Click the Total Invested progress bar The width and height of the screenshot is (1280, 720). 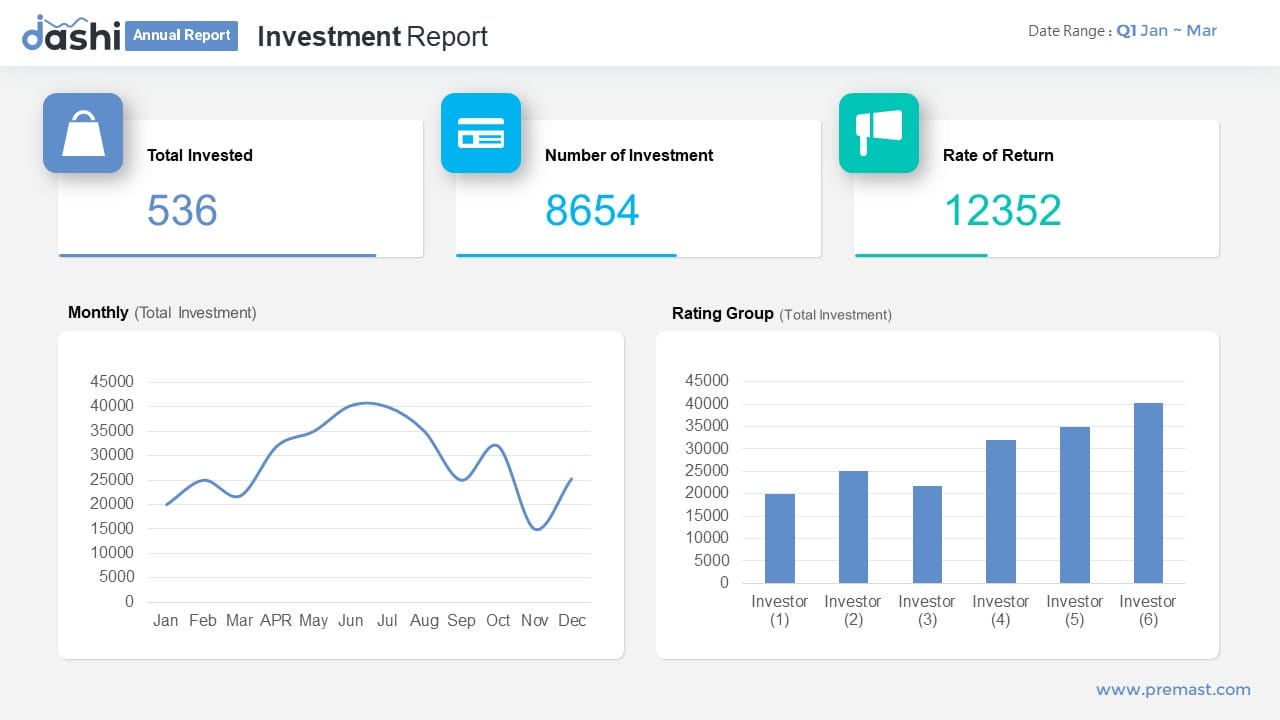[x=217, y=255]
